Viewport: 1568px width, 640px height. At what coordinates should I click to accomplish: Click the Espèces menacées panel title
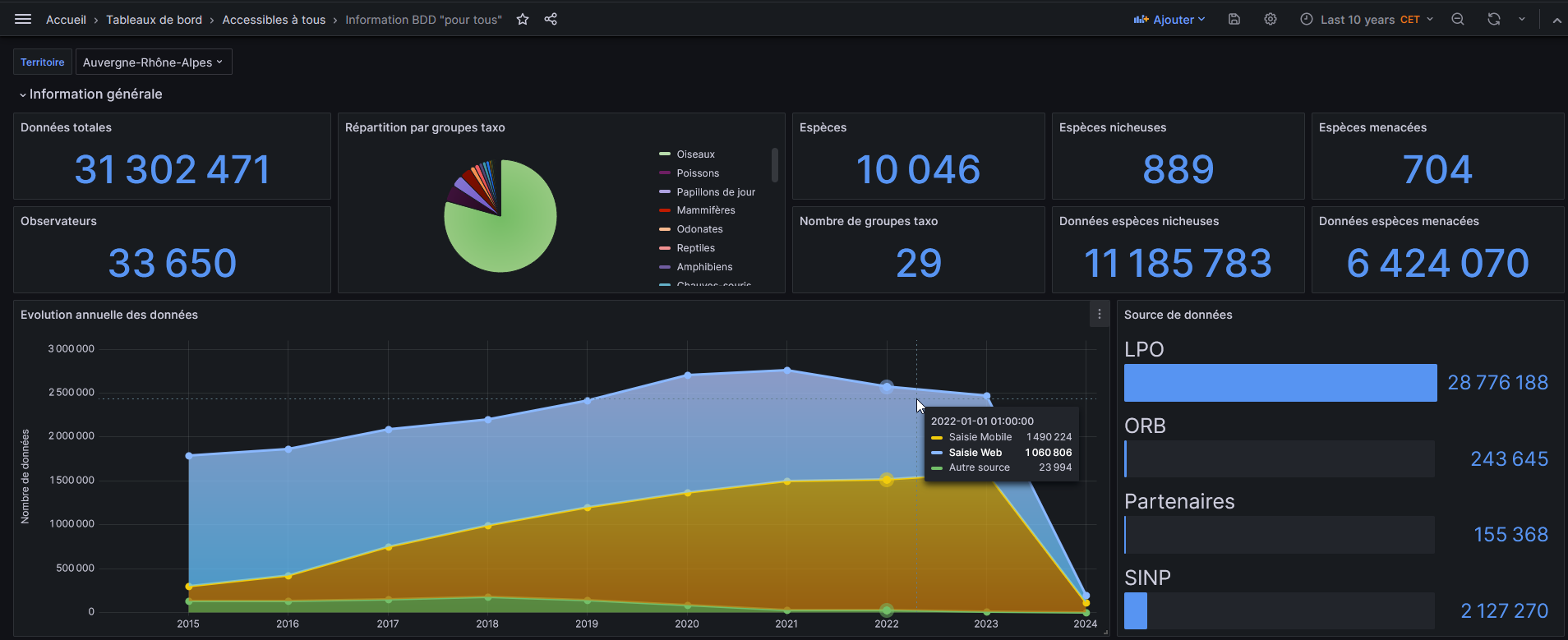click(1372, 127)
